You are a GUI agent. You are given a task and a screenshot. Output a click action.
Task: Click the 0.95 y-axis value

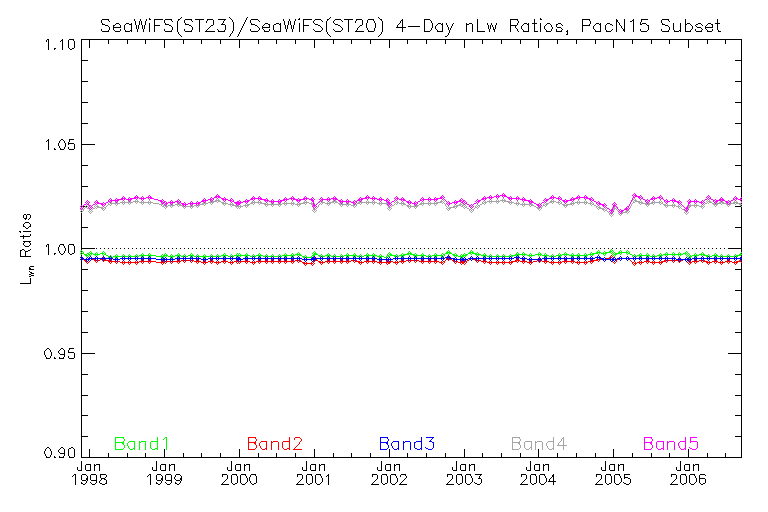click(x=60, y=353)
